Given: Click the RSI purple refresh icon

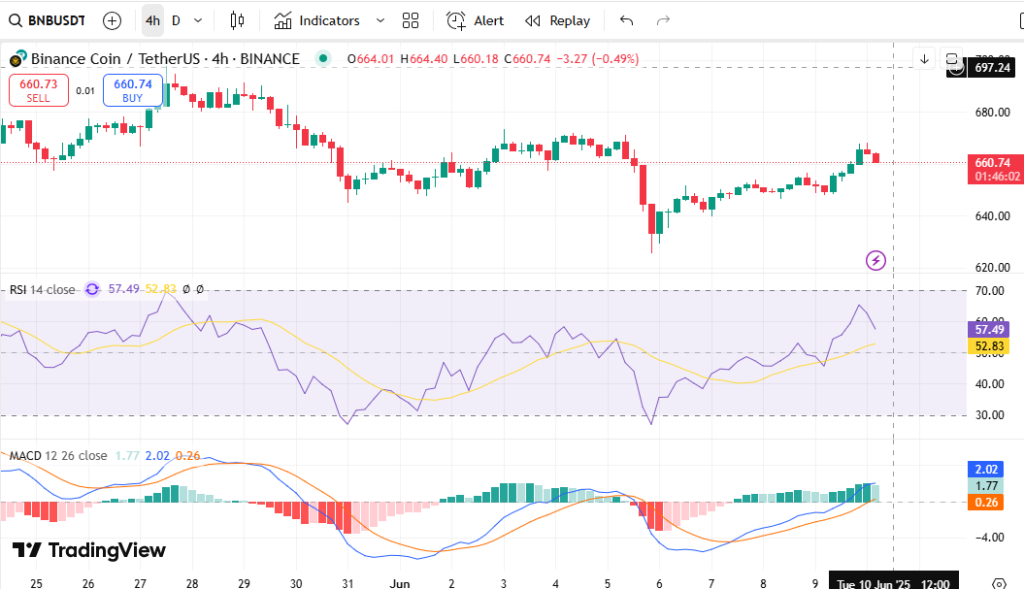Looking at the screenshot, I should tap(92, 289).
